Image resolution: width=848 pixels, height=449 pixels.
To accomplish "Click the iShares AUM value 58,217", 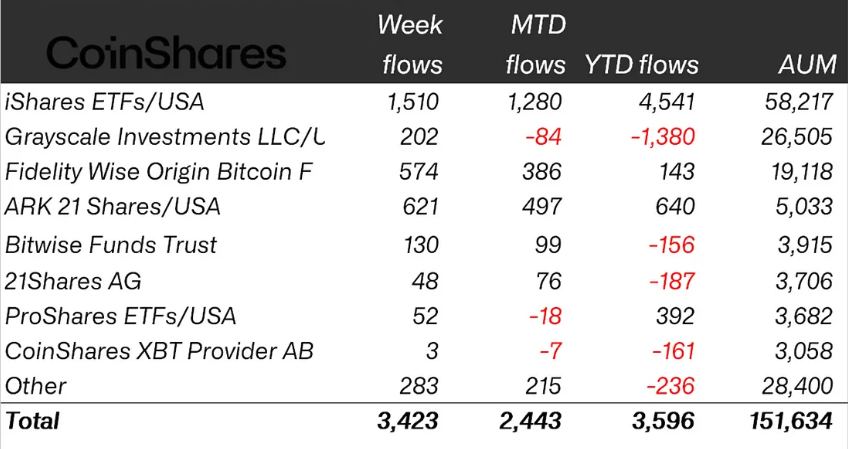I will click(796, 100).
